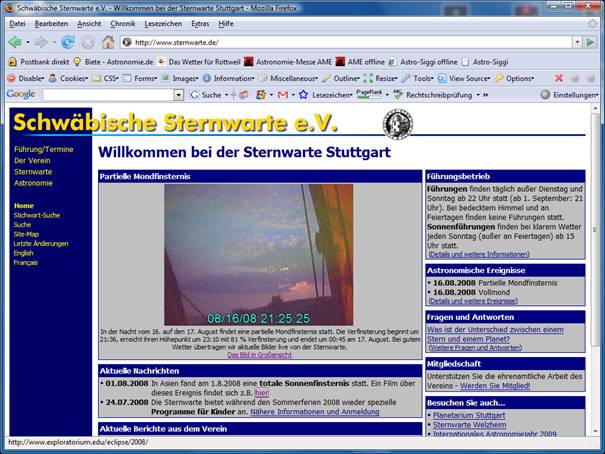Switch to the Français version link

[x=25, y=263]
